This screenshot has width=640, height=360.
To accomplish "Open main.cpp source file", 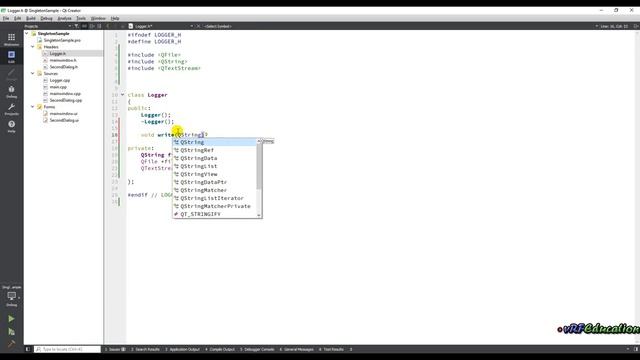I will [x=58, y=87].
